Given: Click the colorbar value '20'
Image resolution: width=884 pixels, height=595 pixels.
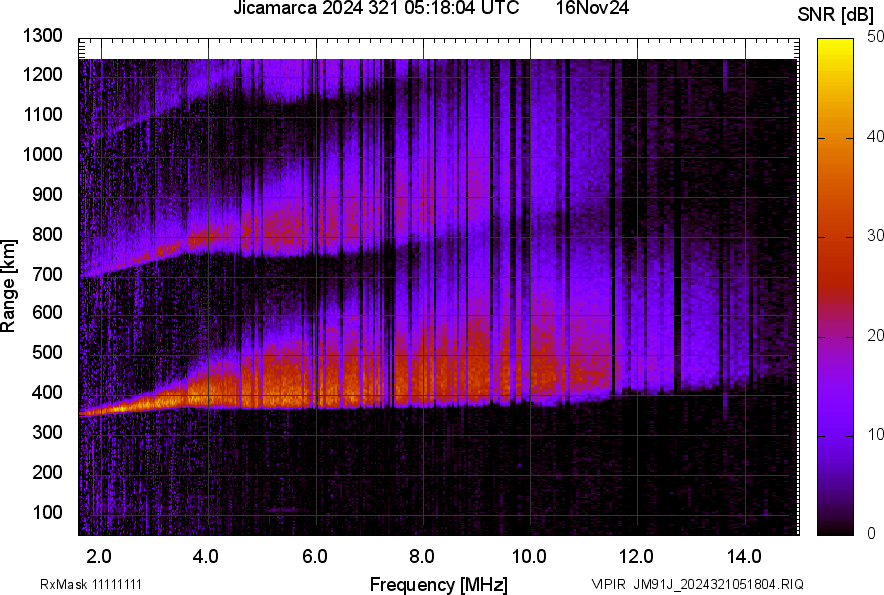Looking at the screenshot, I should pos(875,335).
